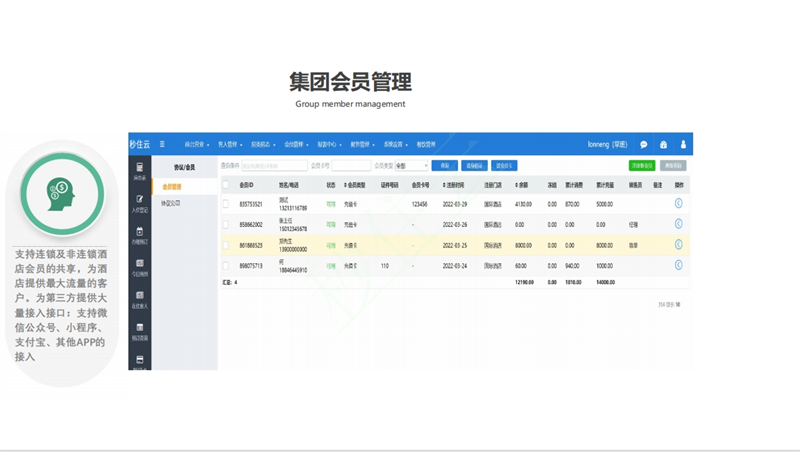Click the user profile icon in header
Viewport: 800px width, 452px height.
tap(683, 144)
